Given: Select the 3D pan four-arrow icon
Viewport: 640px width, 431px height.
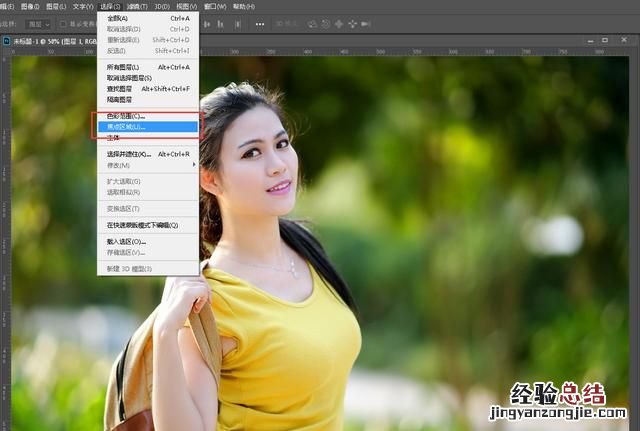Looking at the screenshot, I should click(339, 23).
